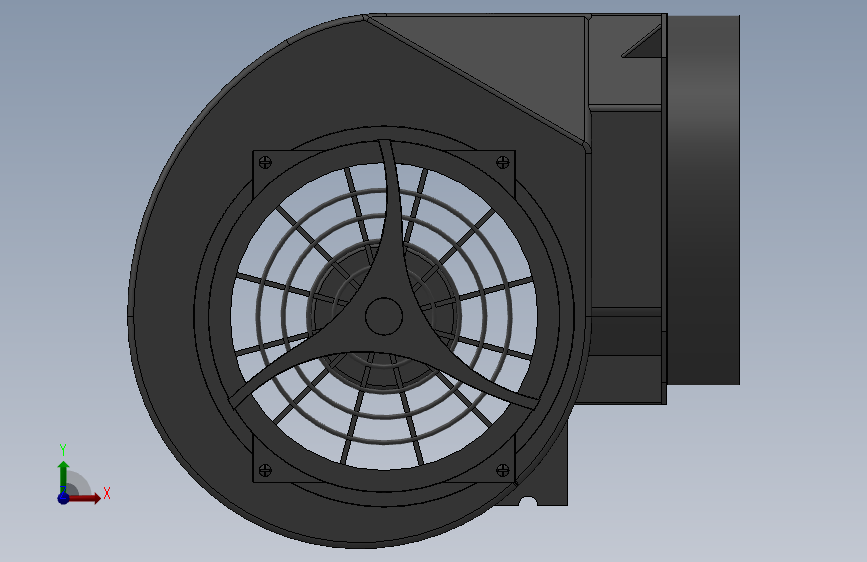Viewport: 867px width, 562px height.
Task: Select the upper-left mounting screw on the guard plate
Action: pos(265,162)
